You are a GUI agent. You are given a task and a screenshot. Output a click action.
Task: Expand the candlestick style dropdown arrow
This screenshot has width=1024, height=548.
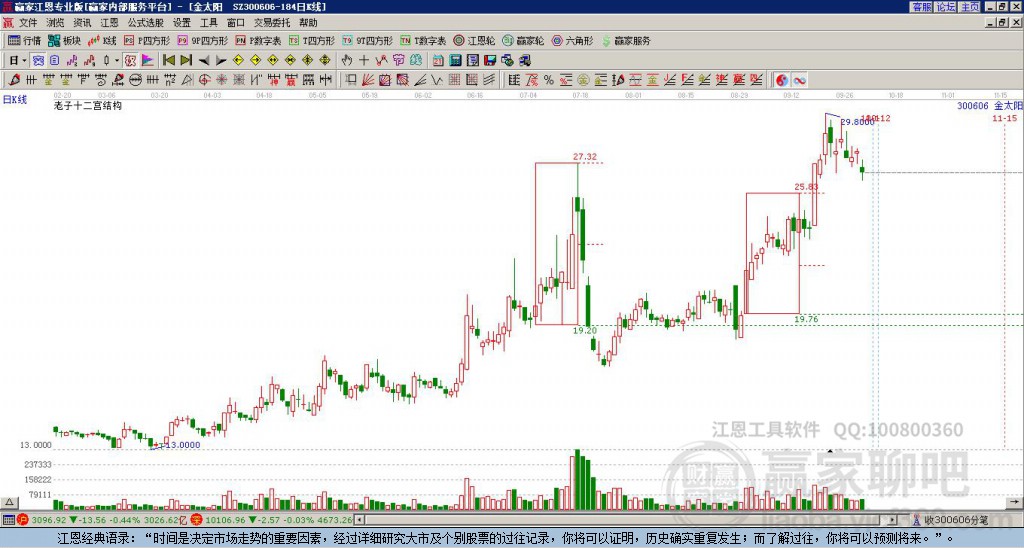117,60
